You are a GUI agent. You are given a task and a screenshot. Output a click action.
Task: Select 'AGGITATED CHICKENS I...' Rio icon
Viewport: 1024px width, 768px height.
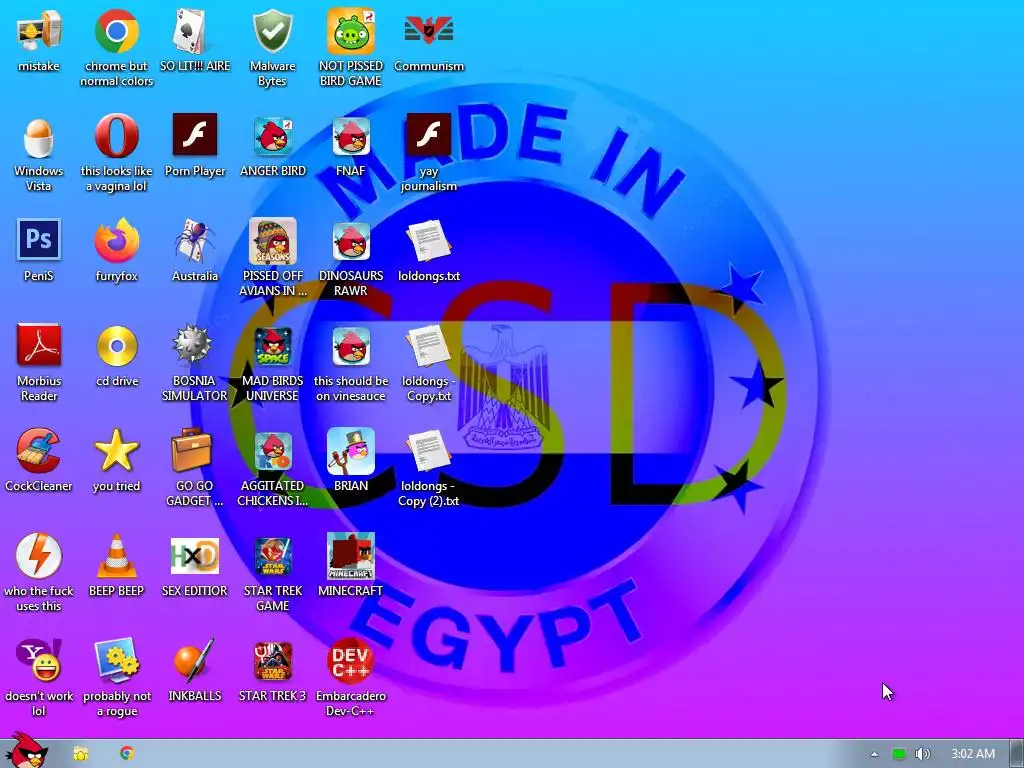[272, 451]
